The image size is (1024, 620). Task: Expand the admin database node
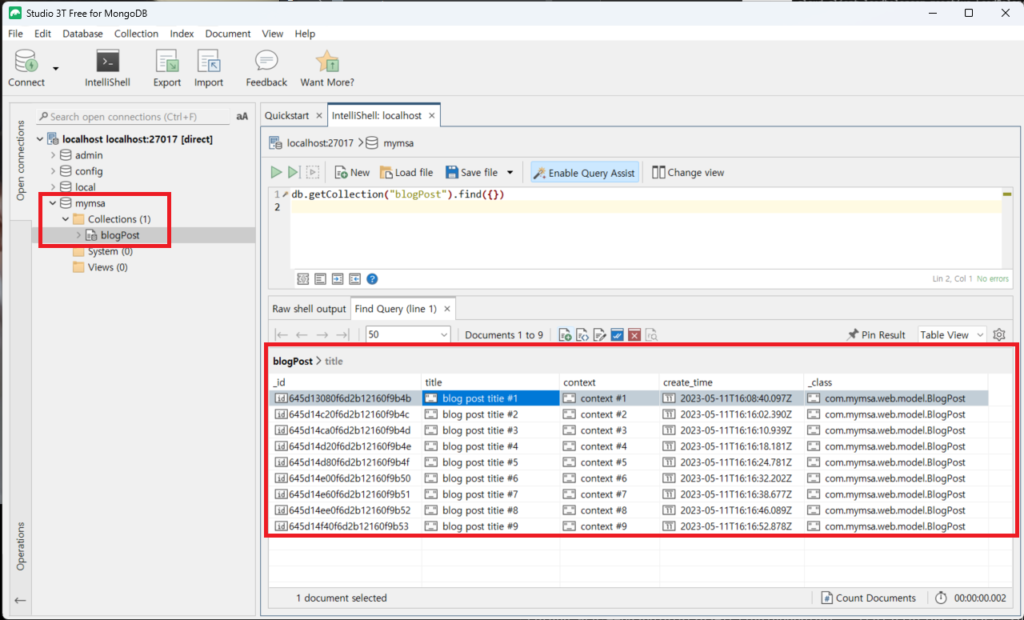53,155
